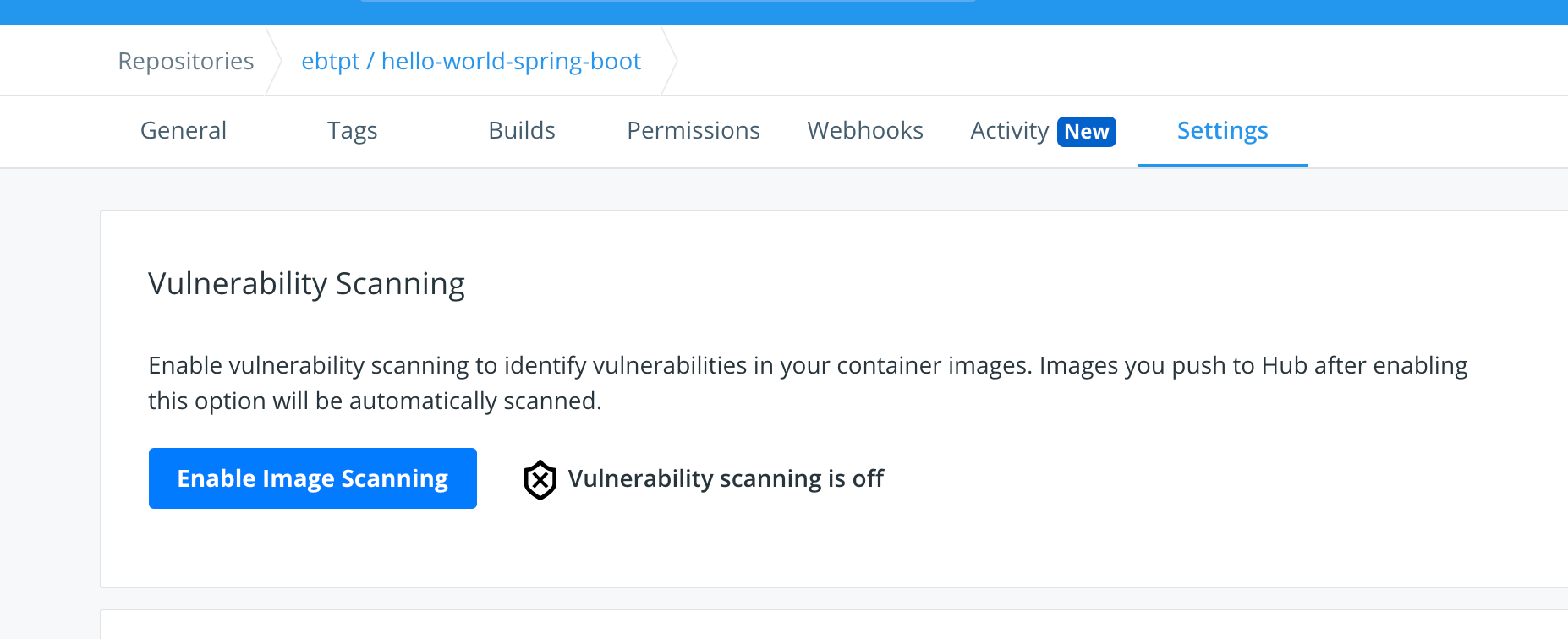Open the General tab

coord(184,130)
